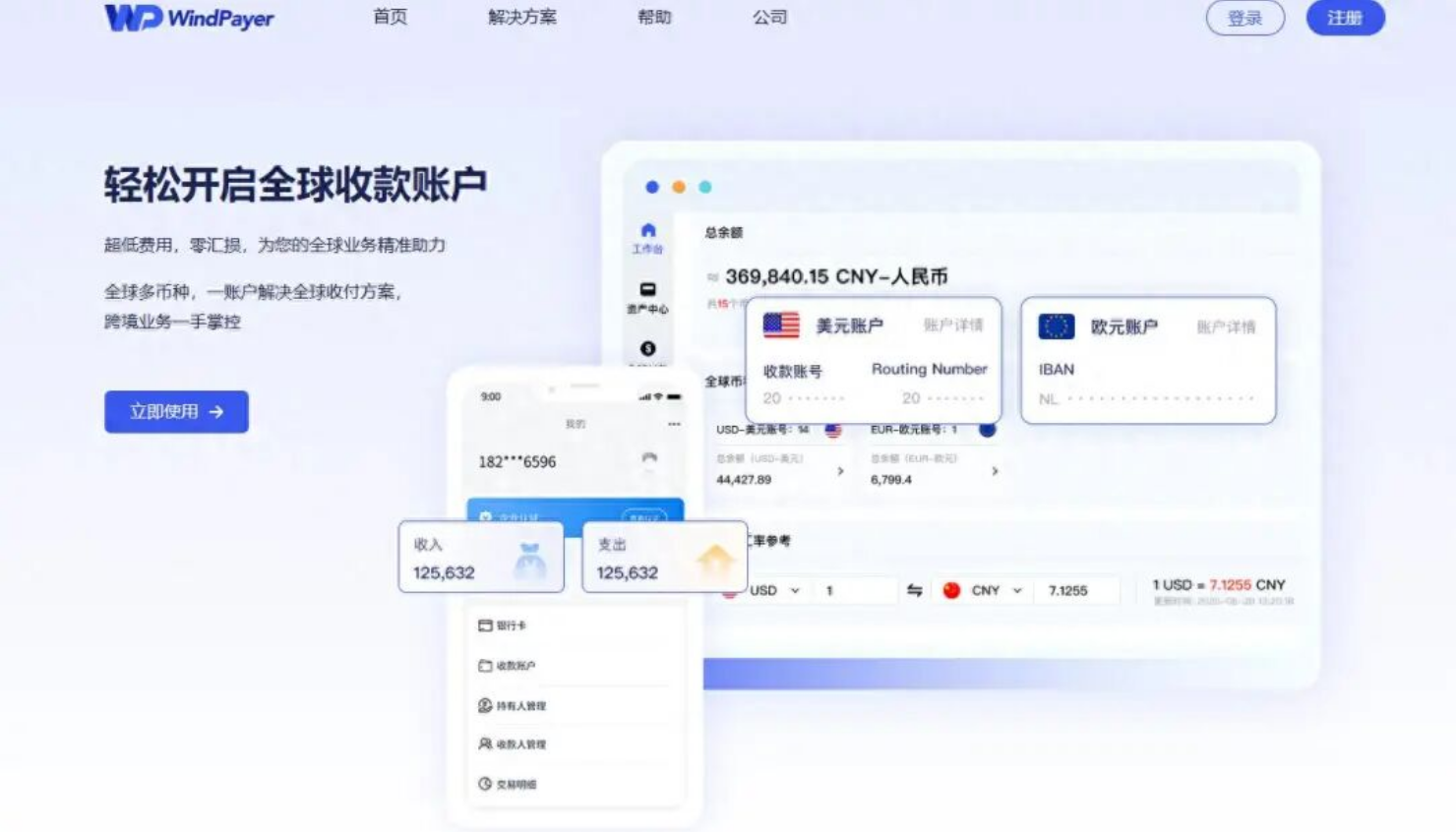1456x832 pixels.
Task: Click the USD balance 44,427.89
Action: 744,480
